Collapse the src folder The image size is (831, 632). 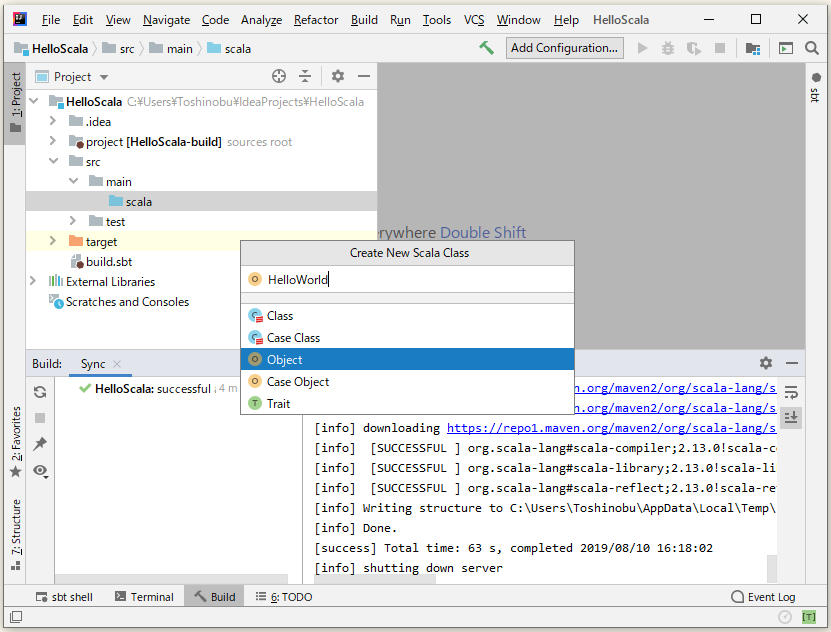[x=54, y=161]
